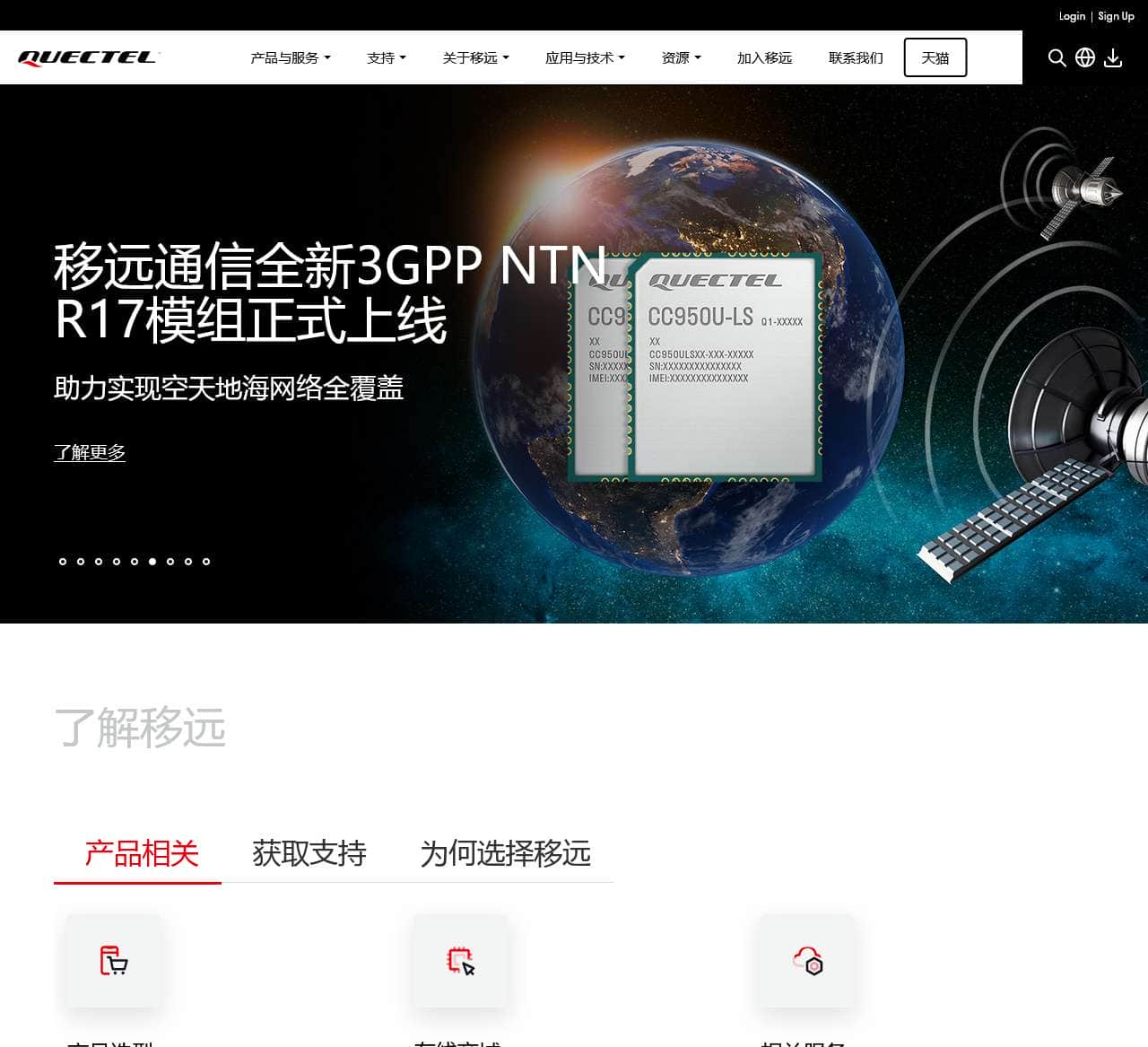Select the fifth carousel slide dot

click(135, 562)
